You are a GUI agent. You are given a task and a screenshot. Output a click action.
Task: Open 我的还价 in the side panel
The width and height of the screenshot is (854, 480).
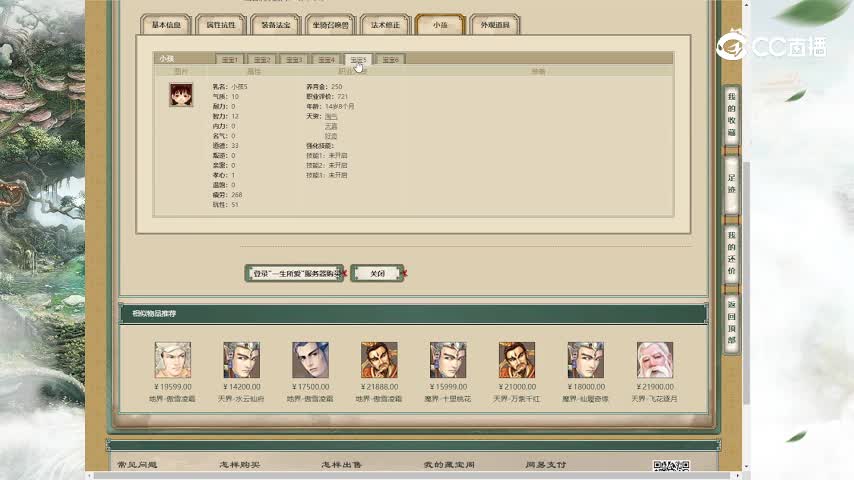click(731, 253)
